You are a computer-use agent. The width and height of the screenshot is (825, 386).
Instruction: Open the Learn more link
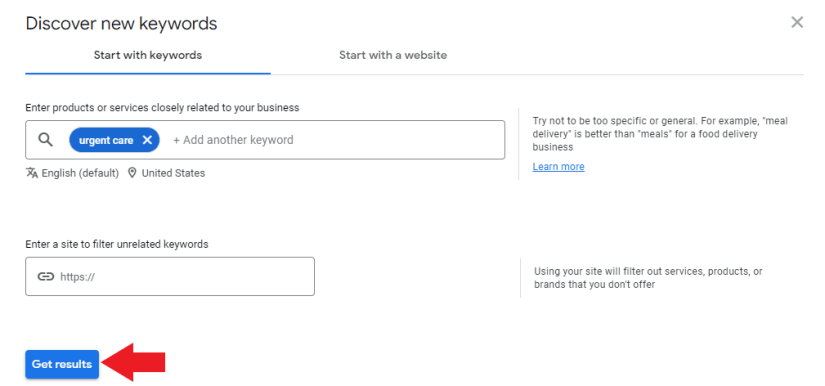tap(558, 167)
